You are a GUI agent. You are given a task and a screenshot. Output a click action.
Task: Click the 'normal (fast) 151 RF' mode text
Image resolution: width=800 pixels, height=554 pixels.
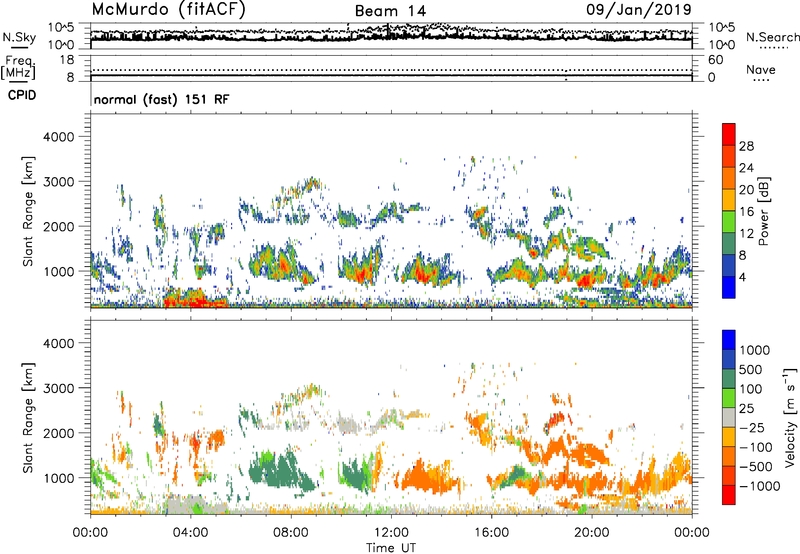click(x=161, y=99)
